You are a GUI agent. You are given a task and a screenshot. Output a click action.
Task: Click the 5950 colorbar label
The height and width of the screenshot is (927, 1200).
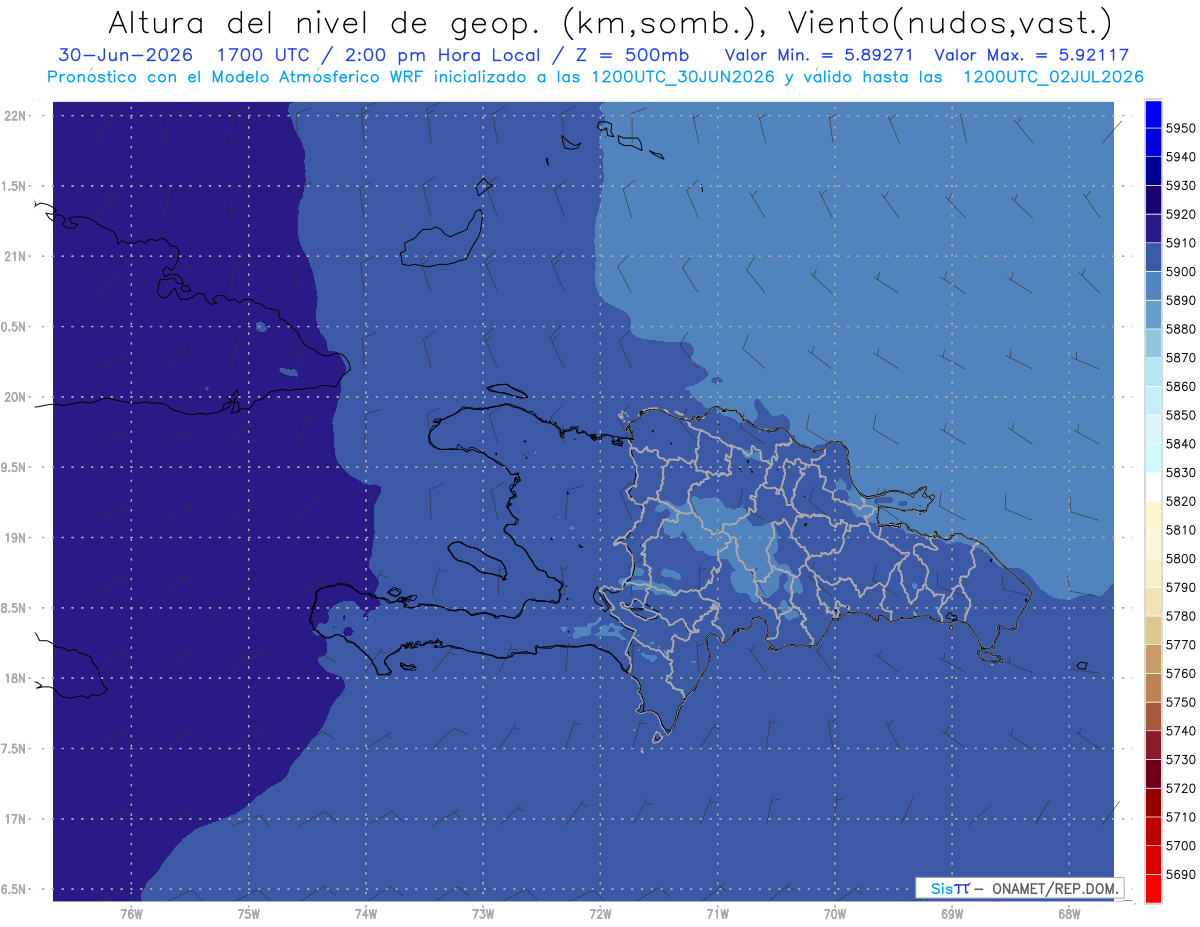(x=1180, y=129)
